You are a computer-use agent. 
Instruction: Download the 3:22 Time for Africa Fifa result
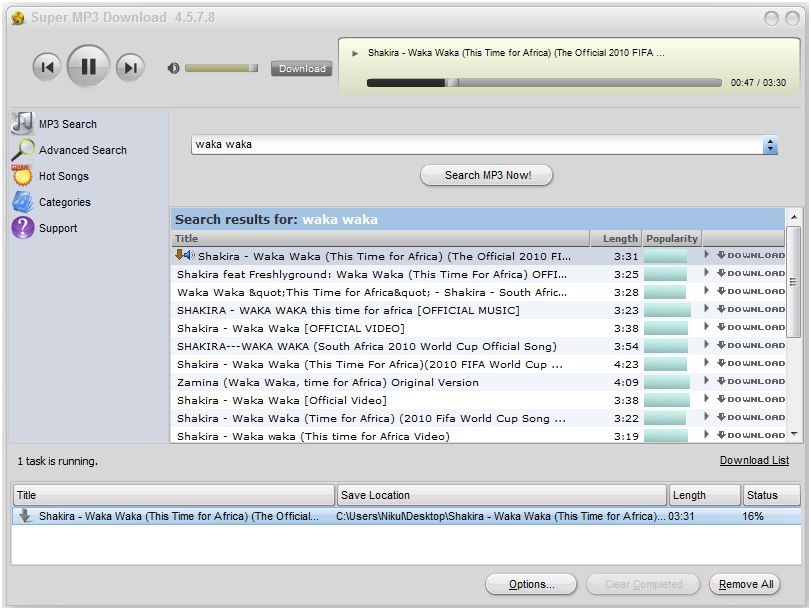[751, 417]
